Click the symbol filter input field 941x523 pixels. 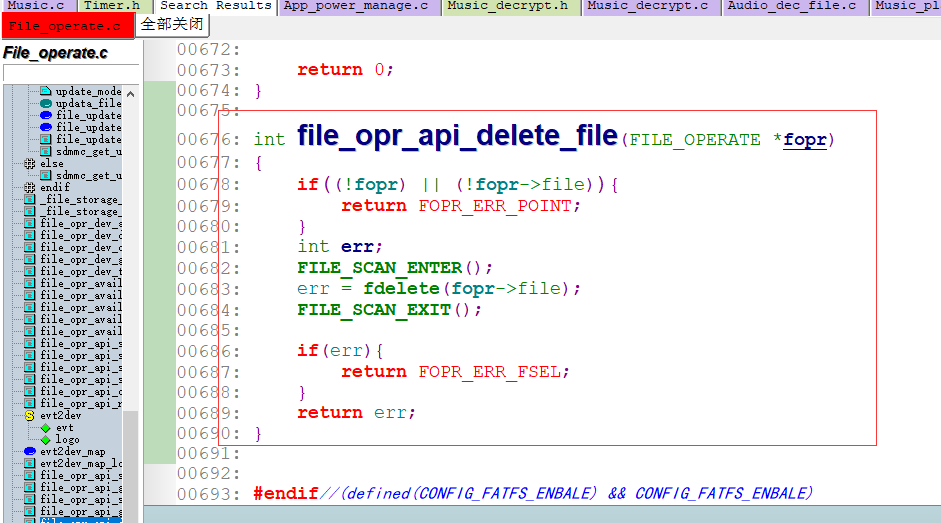71,73
